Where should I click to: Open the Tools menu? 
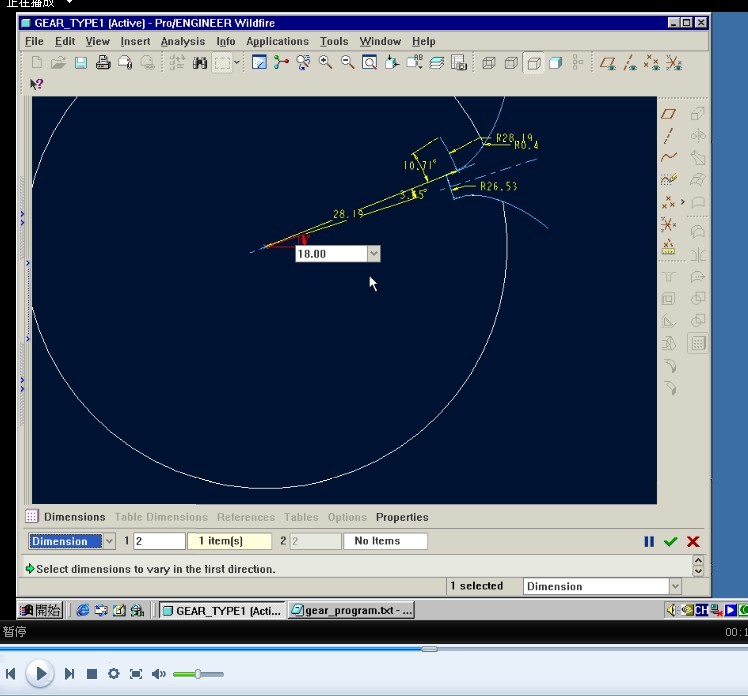[334, 42]
